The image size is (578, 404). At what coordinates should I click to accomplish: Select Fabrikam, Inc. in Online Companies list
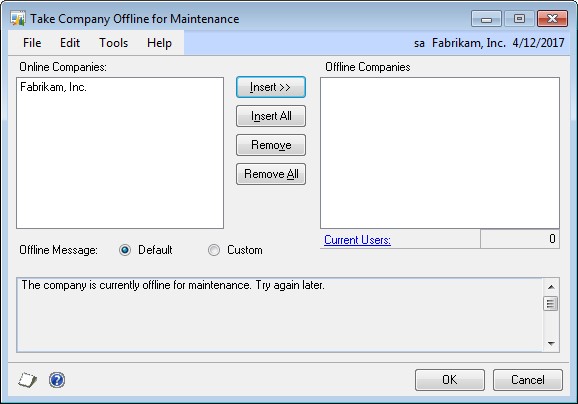(53, 87)
